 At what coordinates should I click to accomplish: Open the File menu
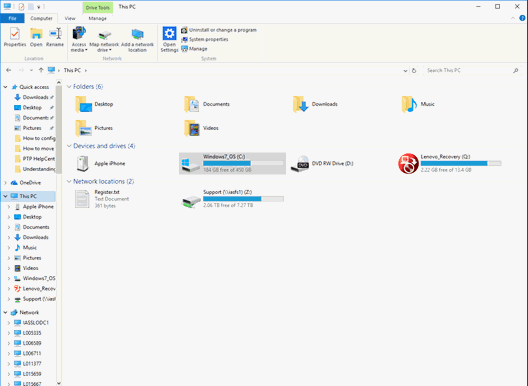coord(12,18)
